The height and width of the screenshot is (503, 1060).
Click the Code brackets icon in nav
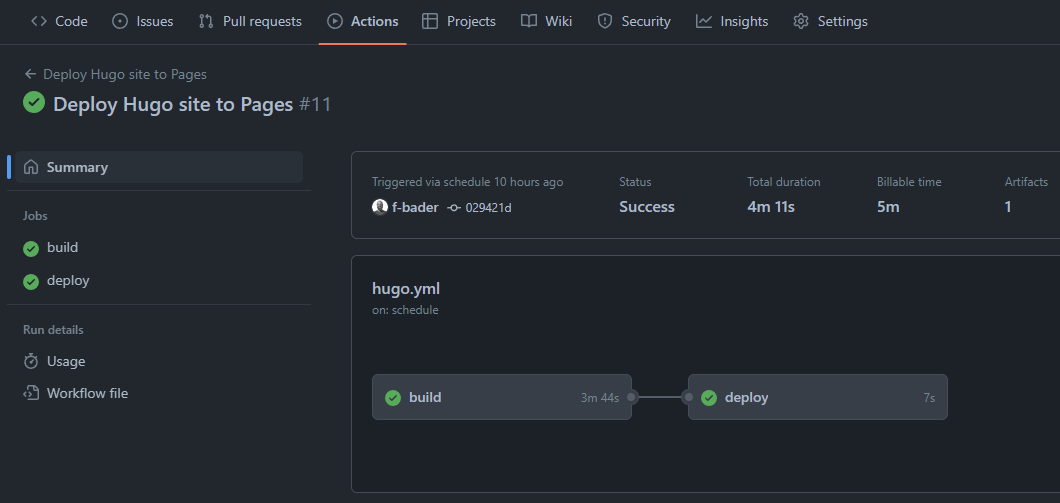(39, 22)
